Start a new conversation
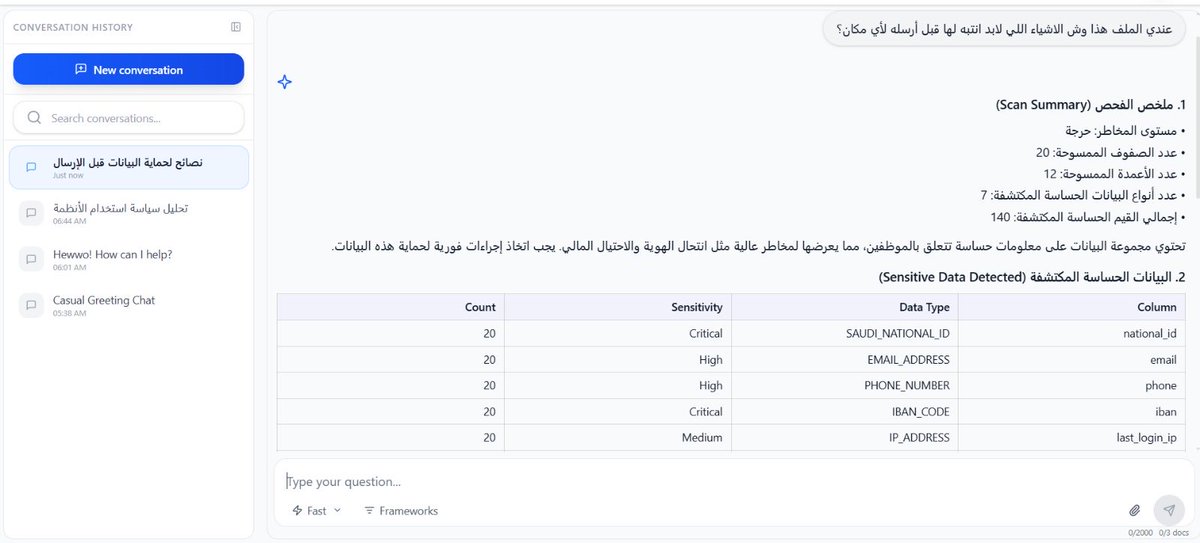Image resolution: width=1200 pixels, height=543 pixels. [x=128, y=69]
